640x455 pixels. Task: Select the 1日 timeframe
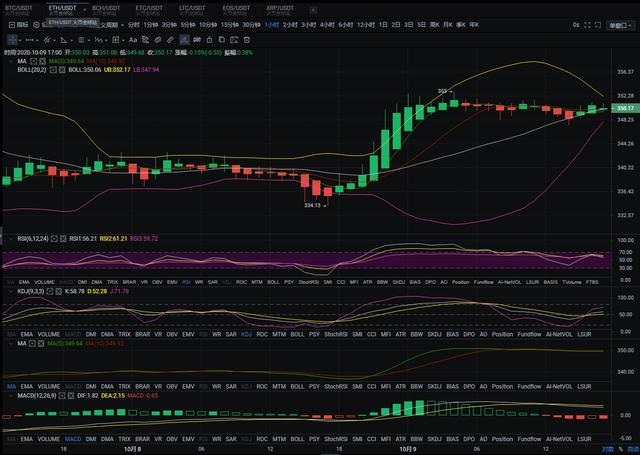[383, 25]
